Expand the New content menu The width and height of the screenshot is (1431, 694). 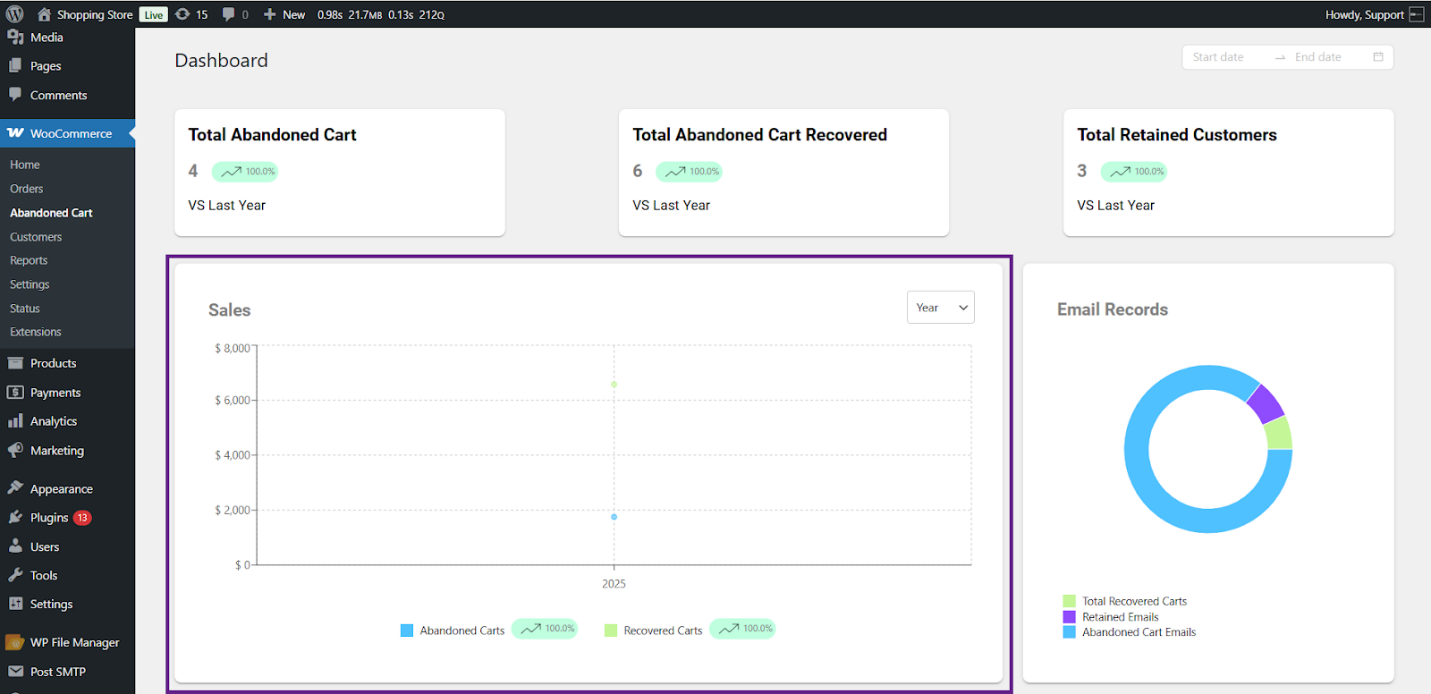coord(284,14)
